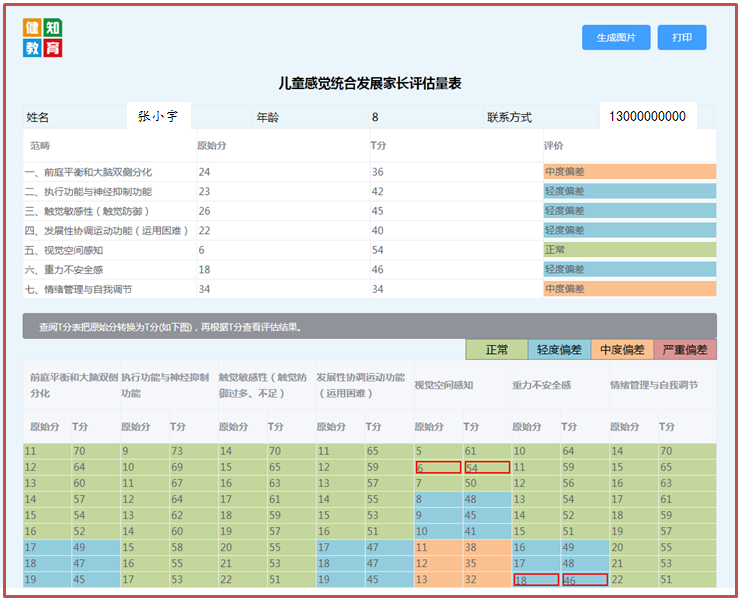Select row 三、触觉敏感性（触觉防御）
This screenshot has height=602, width=740.
(370, 211)
